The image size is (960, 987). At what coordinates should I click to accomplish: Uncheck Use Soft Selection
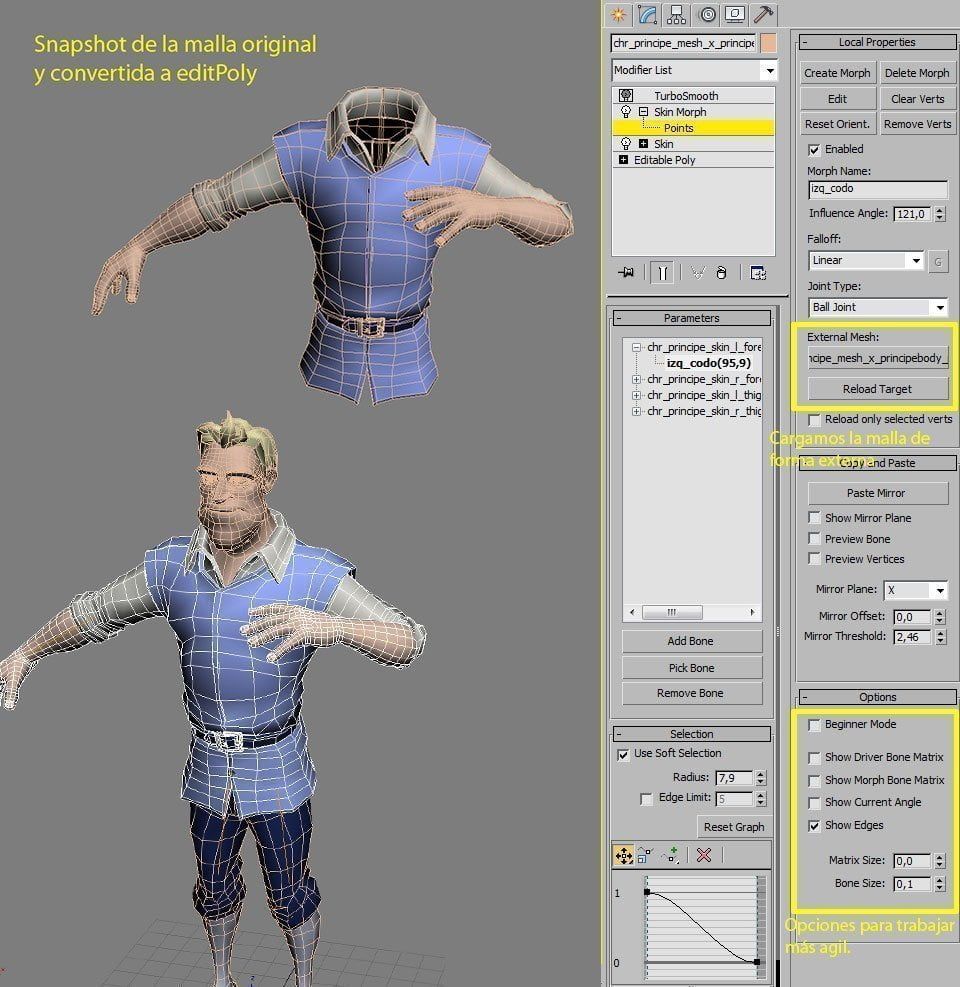[x=623, y=754]
